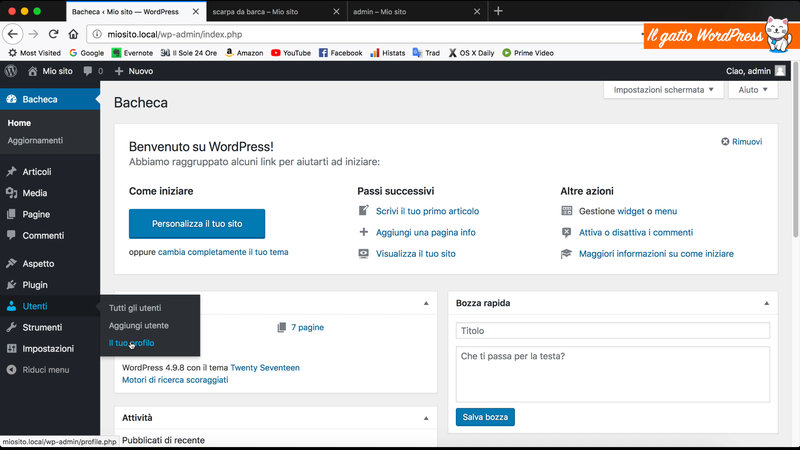Open Aggiornamenti under Bacheca
Image resolution: width=800 pixels, height=450 pixels.
pyautogui.click(x=35, y=140)
